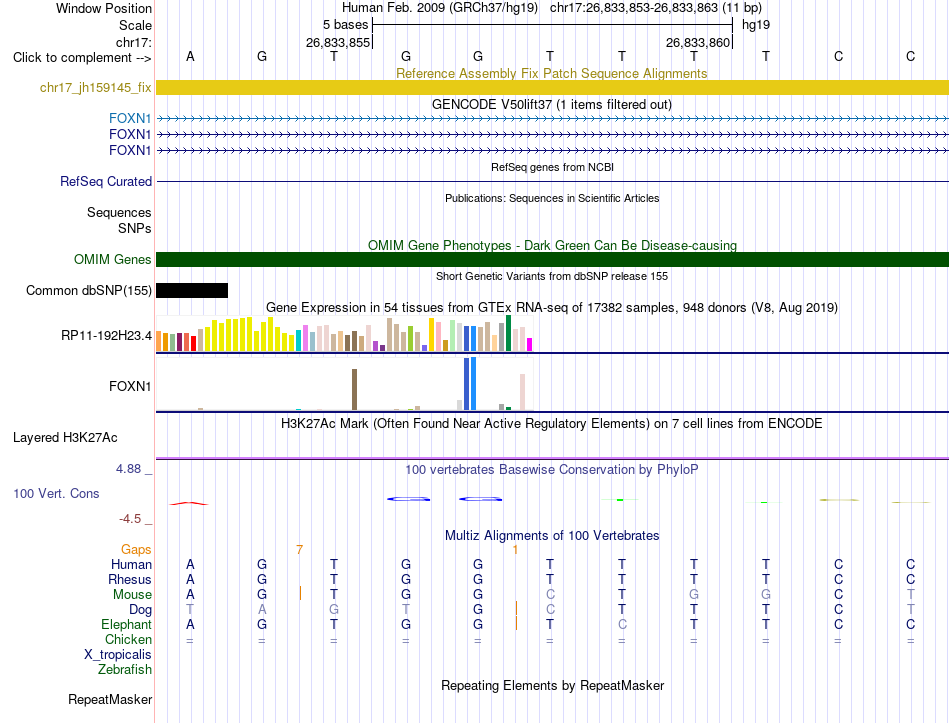Click the RP11-192H23.4 GTEx expression bar chart
950x723 pixels.
click(x=344, y=333)
